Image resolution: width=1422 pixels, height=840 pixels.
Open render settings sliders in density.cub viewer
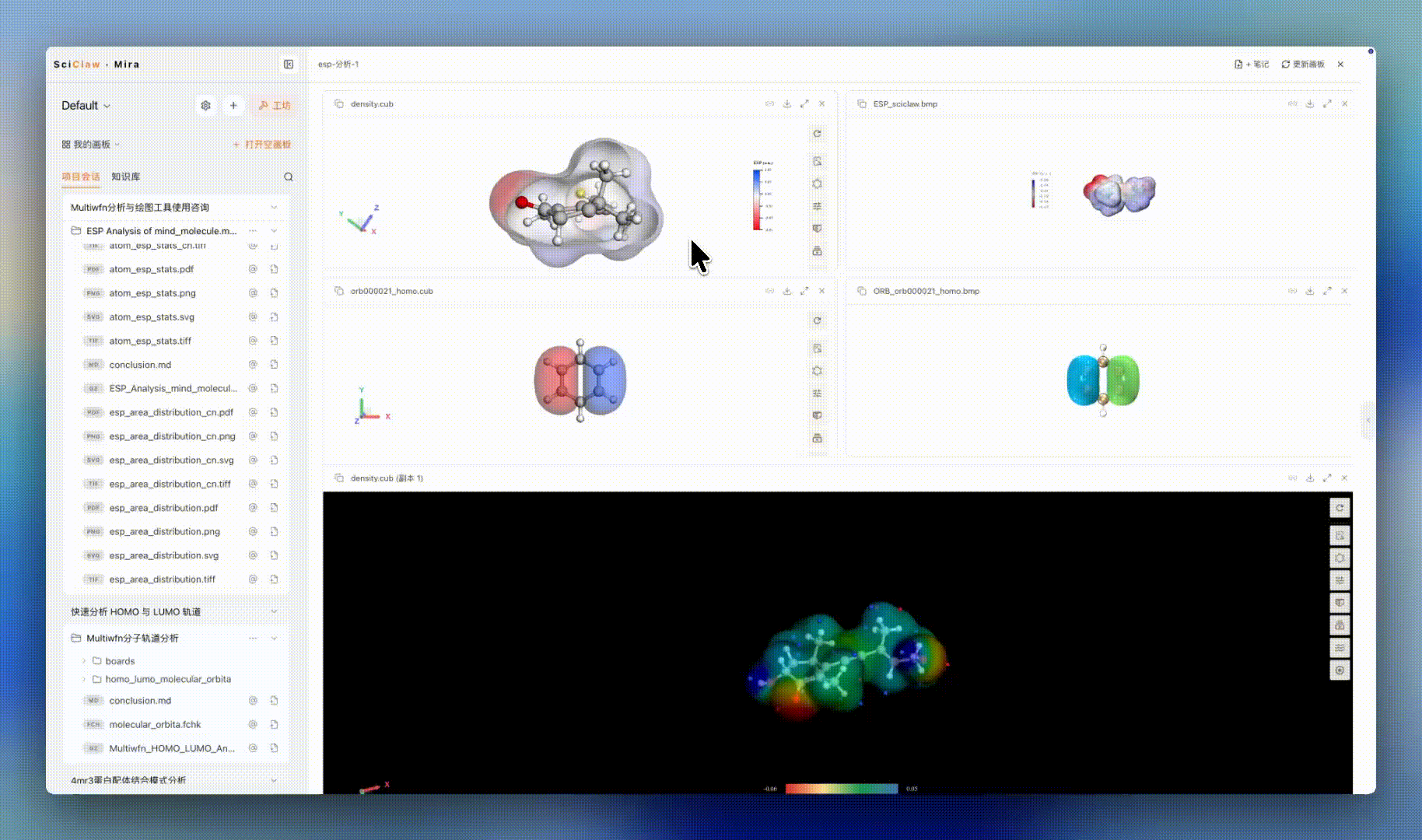(x=817, y=206)
